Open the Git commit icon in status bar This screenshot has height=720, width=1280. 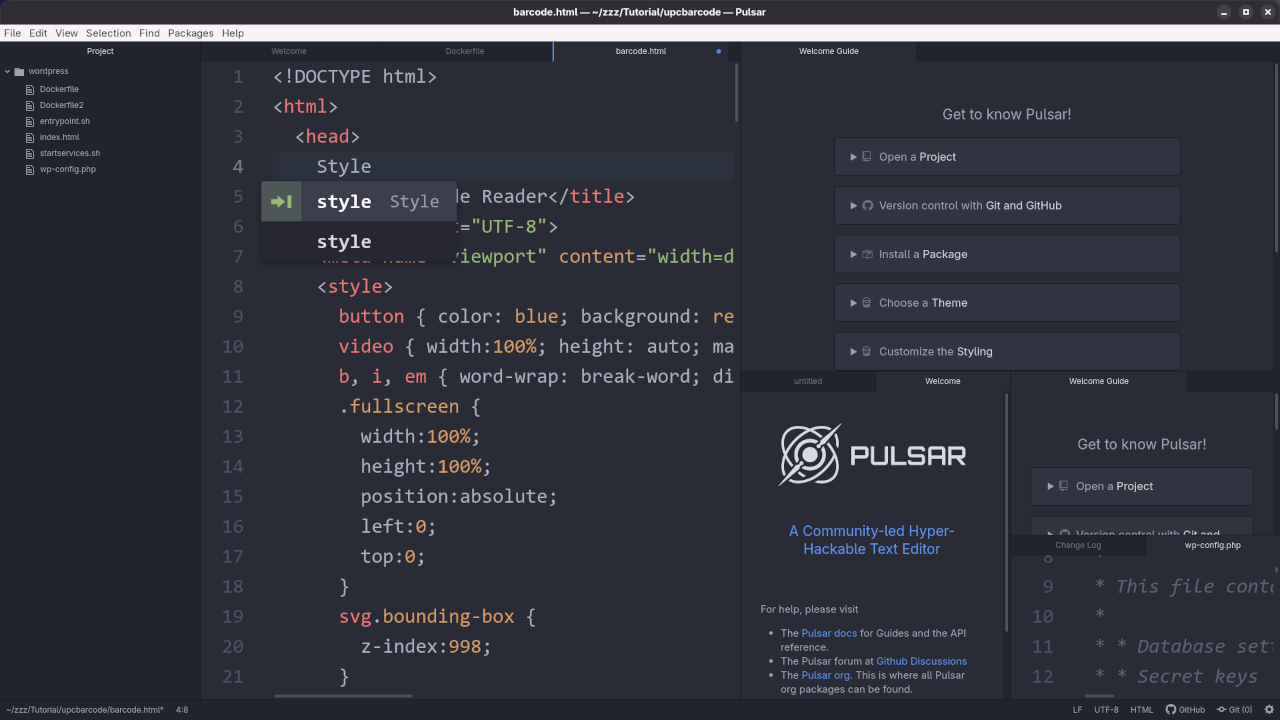click(1221, 710)
